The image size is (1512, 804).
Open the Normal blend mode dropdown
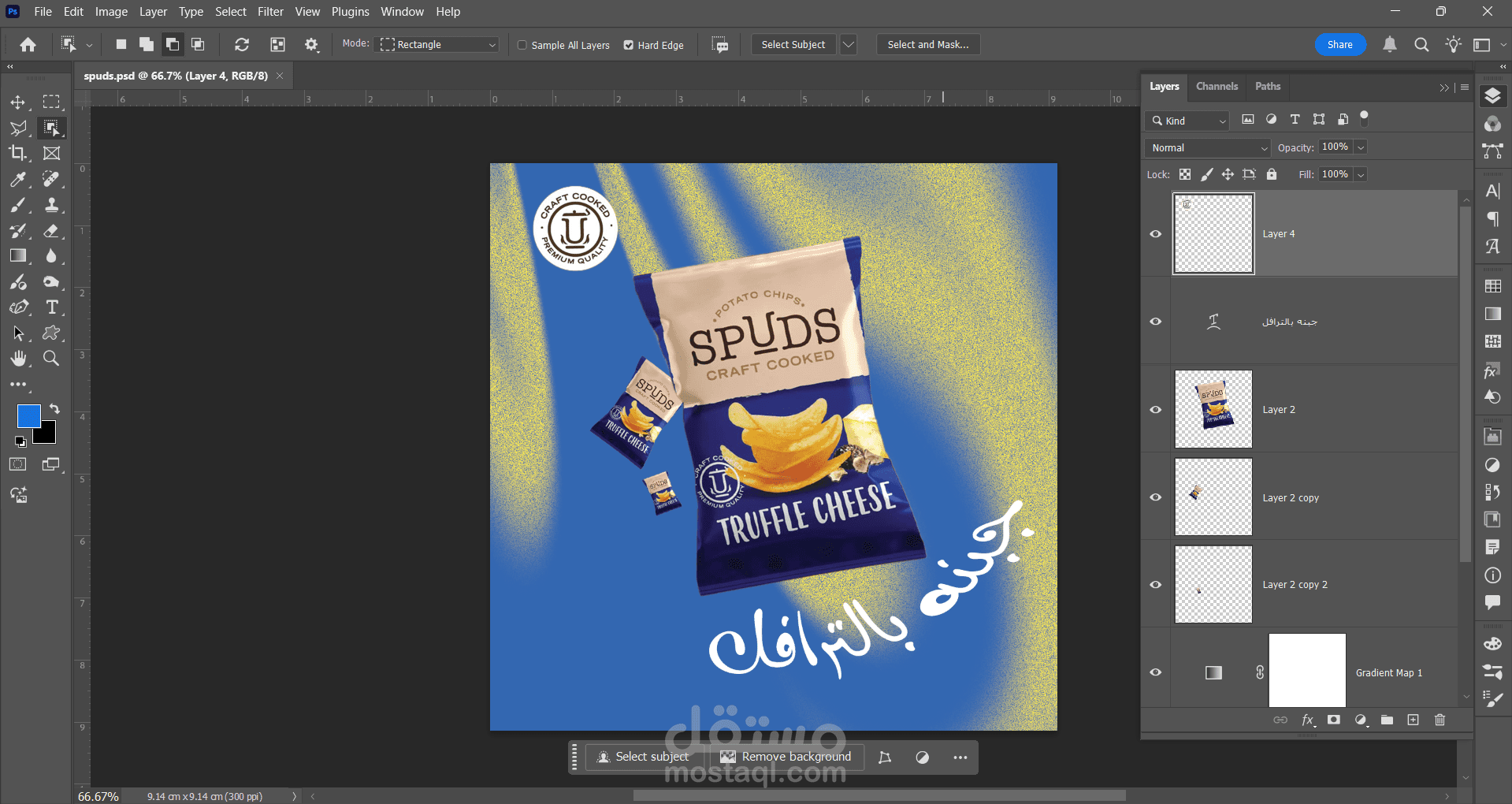pos(1207,147)
